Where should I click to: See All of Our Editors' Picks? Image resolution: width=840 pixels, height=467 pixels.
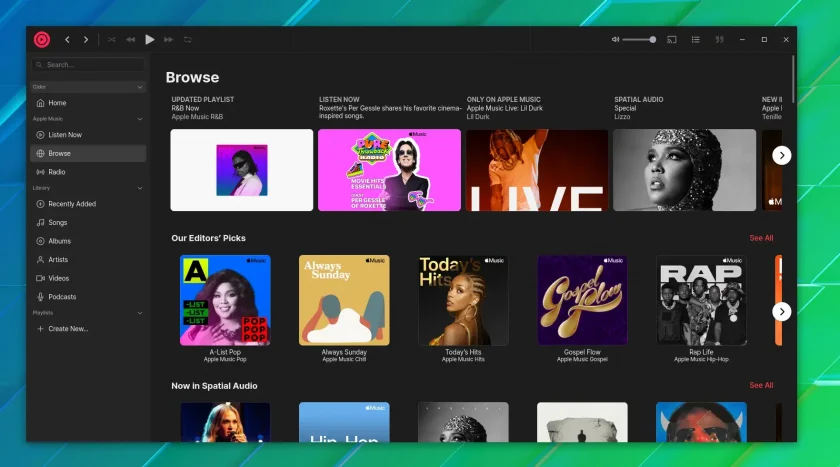click(761, 238)
